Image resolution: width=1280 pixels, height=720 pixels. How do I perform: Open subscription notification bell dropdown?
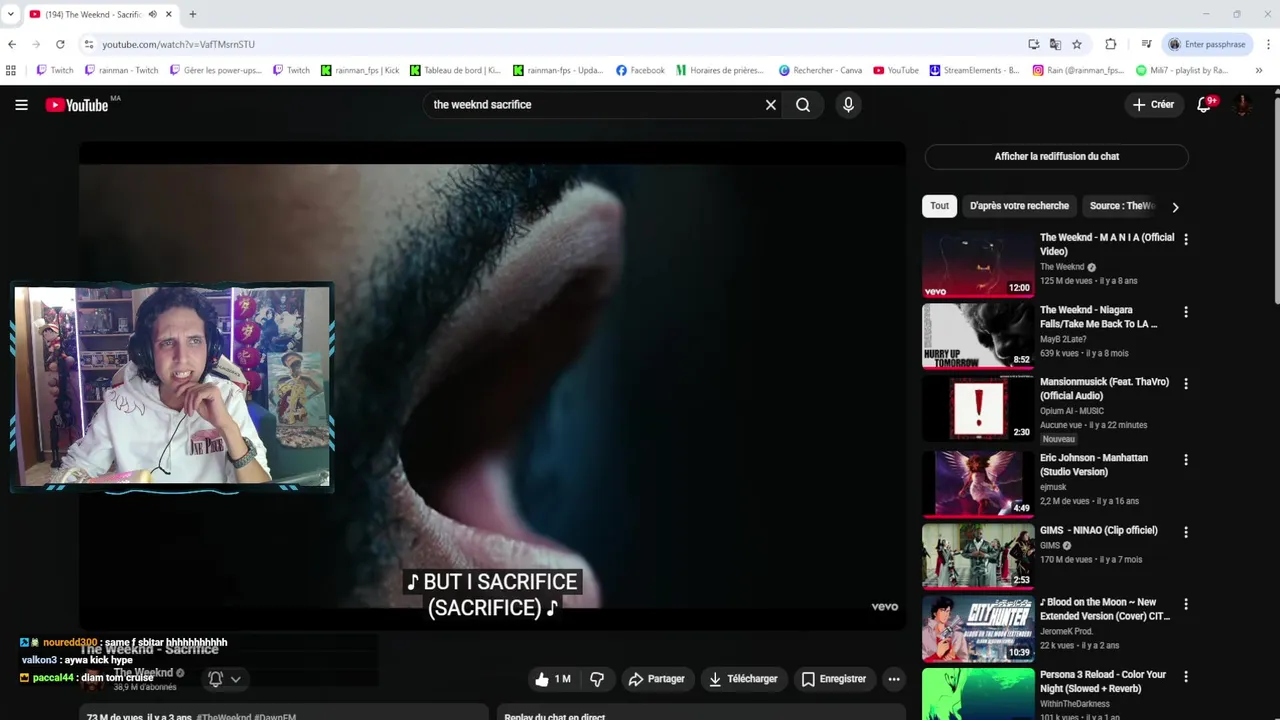tap(224, 679)
